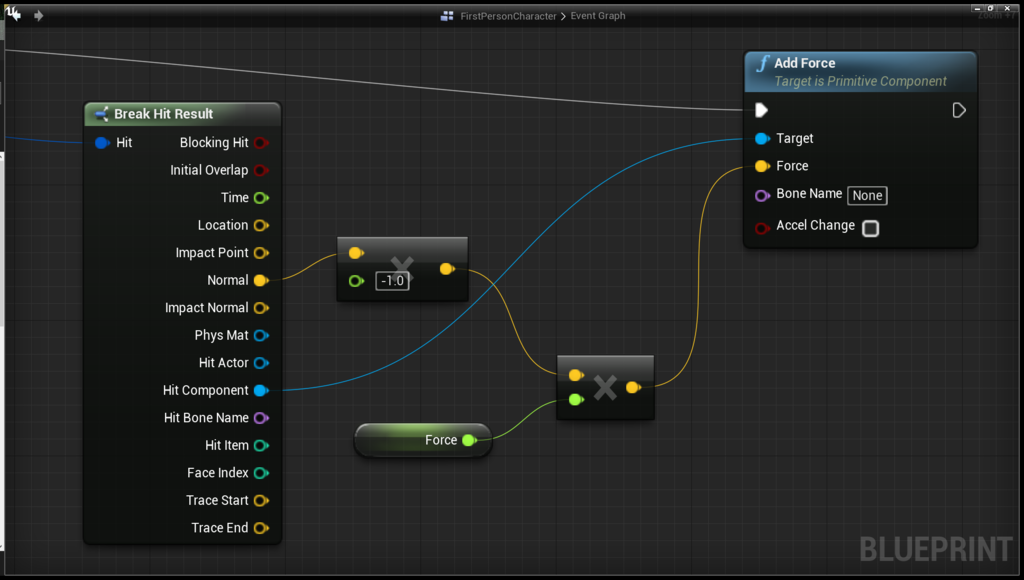This screenshot has width=1024, height=580.
Task: Click the Bone Name None input field
Action: [867, 195]
